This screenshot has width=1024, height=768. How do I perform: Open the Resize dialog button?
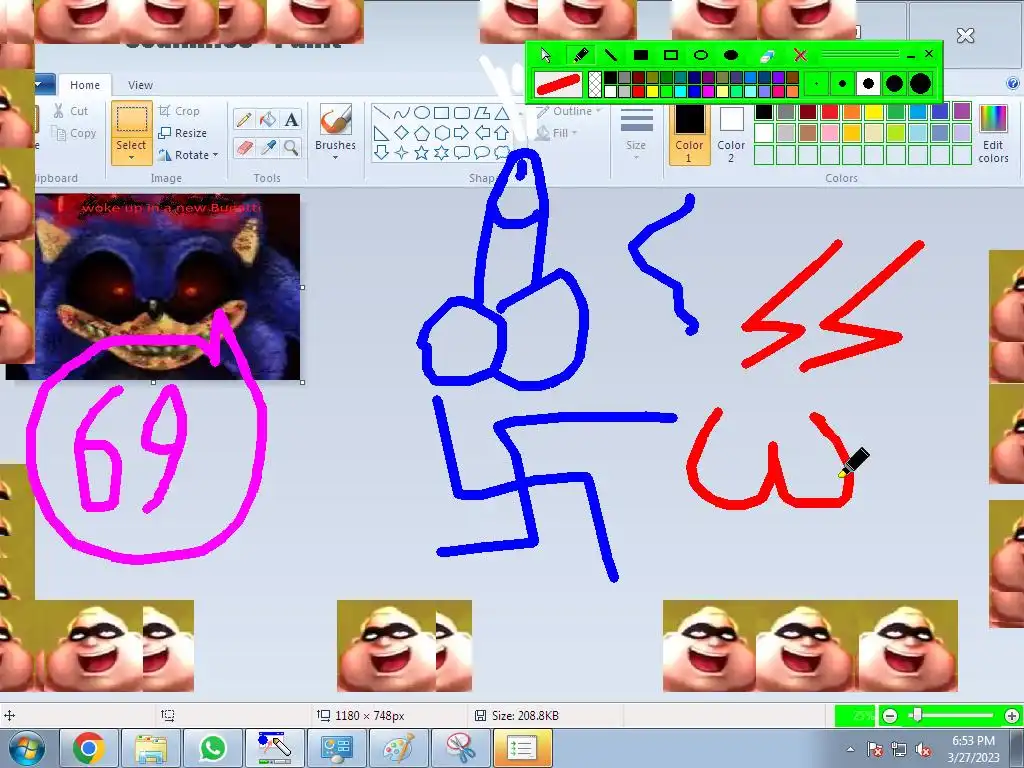[x=183, y=133]
